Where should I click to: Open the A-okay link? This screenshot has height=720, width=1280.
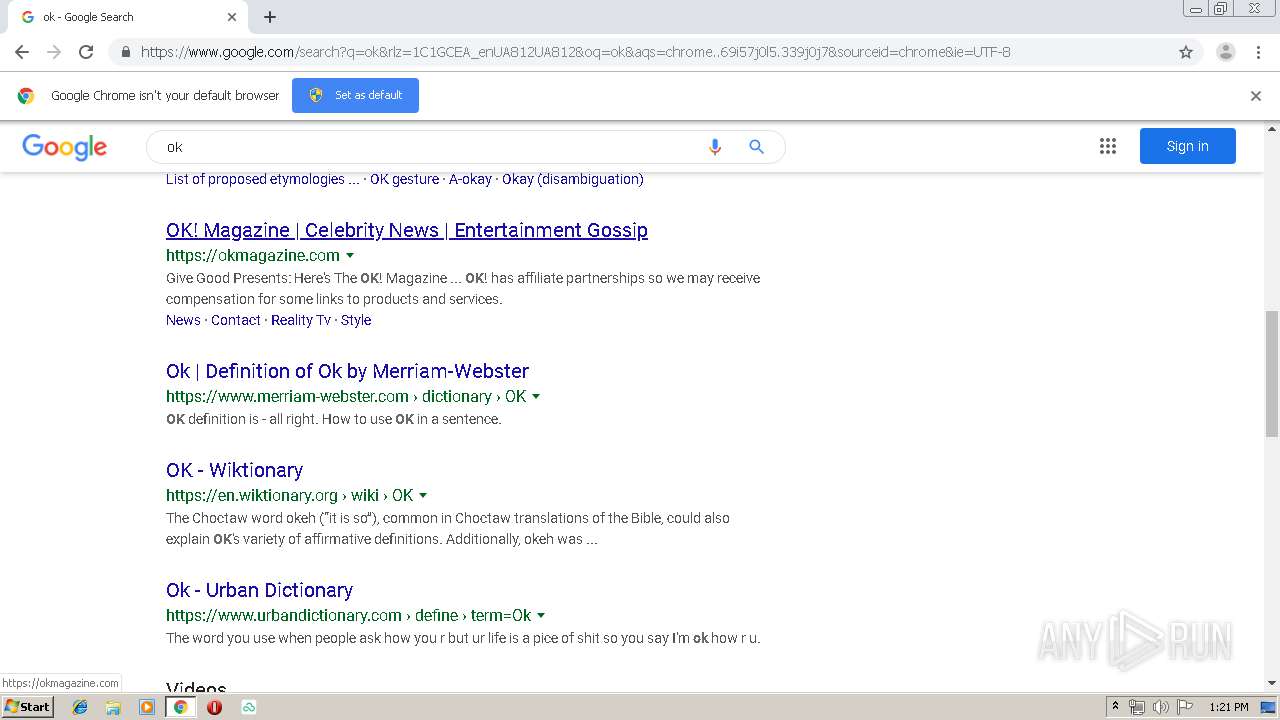click(x=470, y=179)
